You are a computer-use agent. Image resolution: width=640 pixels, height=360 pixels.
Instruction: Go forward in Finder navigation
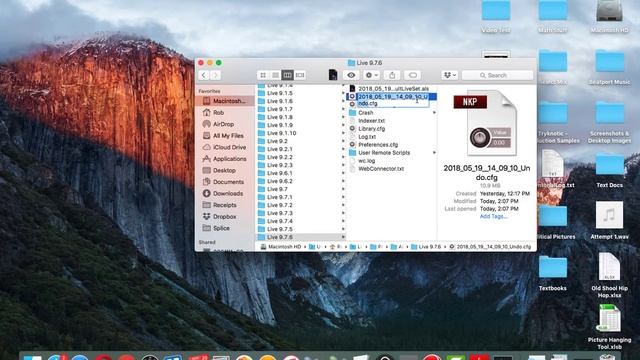(216, 75)
